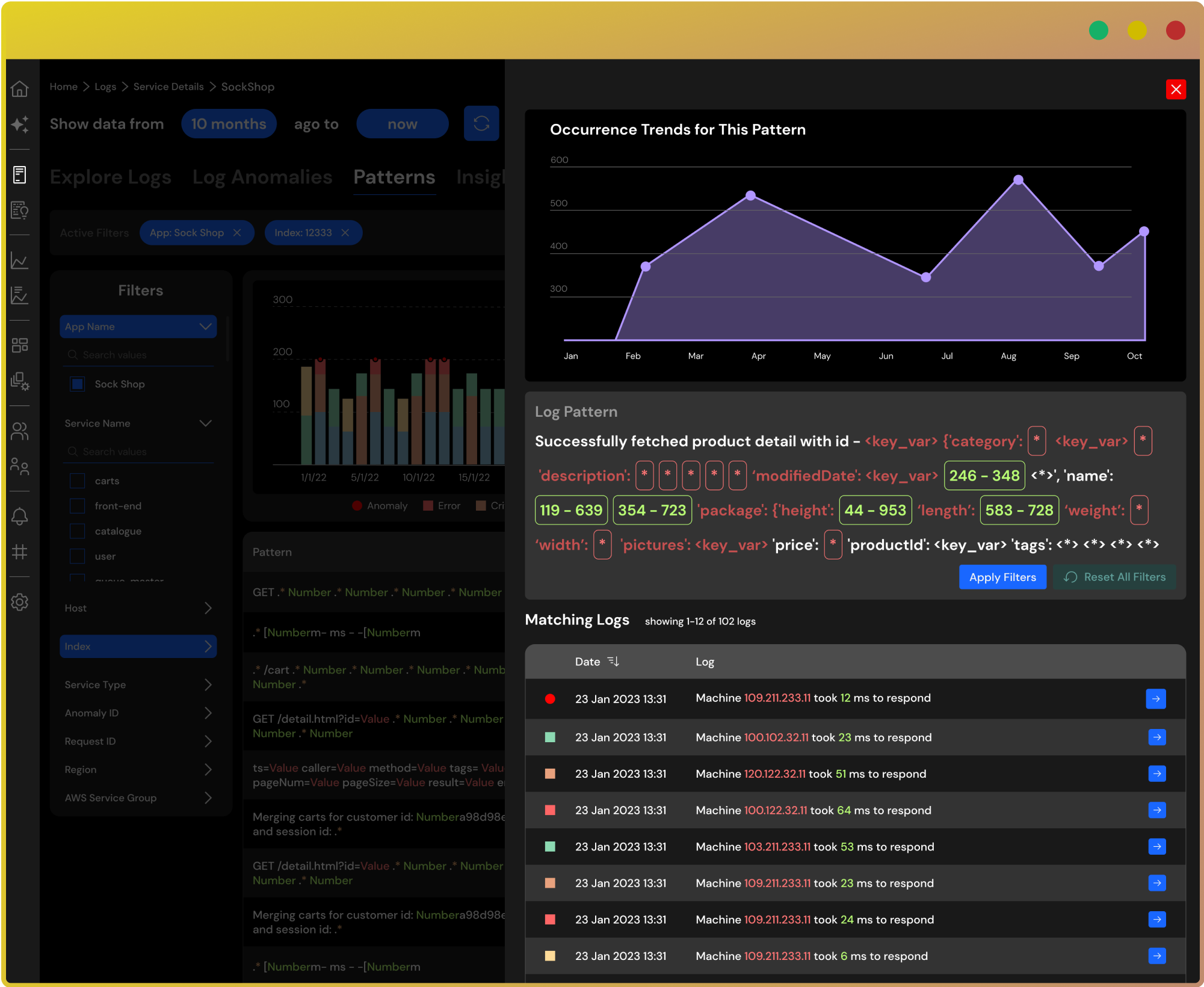1204x987 pixels.
Task: Open log for 120.122.32.11 took 51 ms
Action: point(1157,773)
